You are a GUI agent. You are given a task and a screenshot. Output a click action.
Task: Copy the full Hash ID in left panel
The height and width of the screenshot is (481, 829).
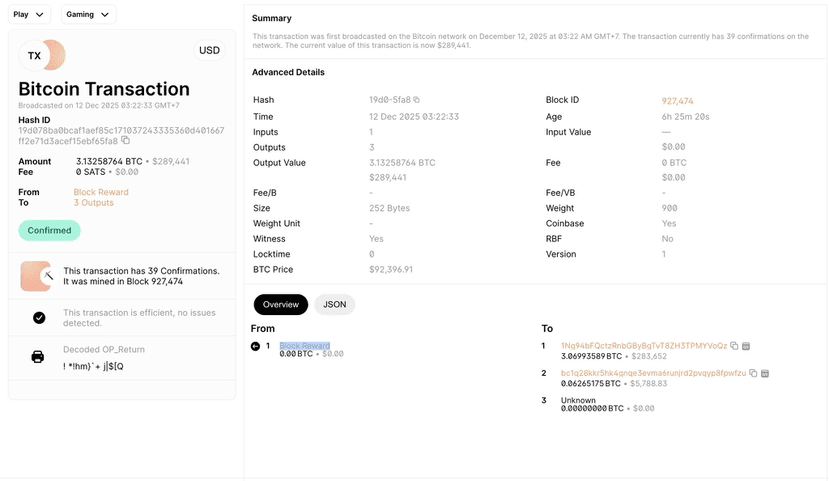point(125,141)
